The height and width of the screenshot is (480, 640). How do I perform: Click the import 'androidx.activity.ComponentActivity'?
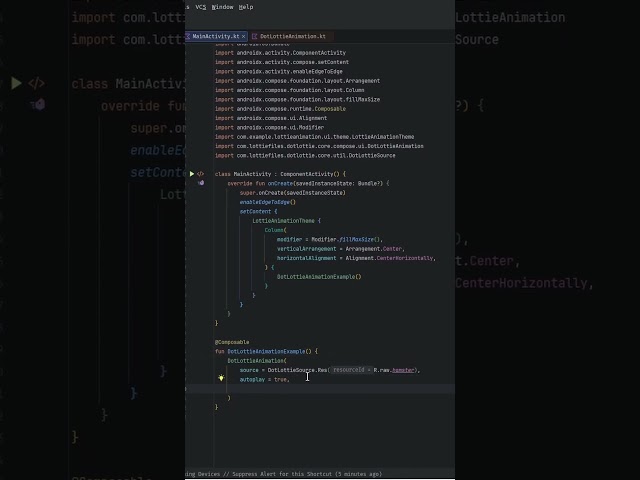pos(280,53)
